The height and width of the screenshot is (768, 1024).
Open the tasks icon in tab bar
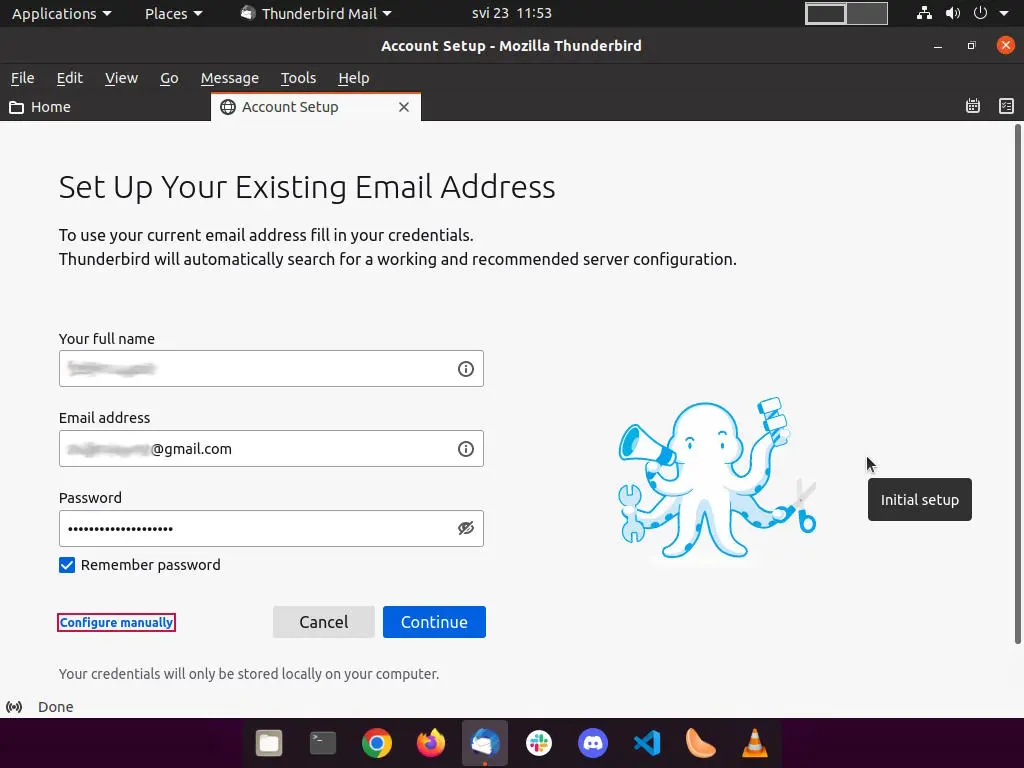point(1006,107)
